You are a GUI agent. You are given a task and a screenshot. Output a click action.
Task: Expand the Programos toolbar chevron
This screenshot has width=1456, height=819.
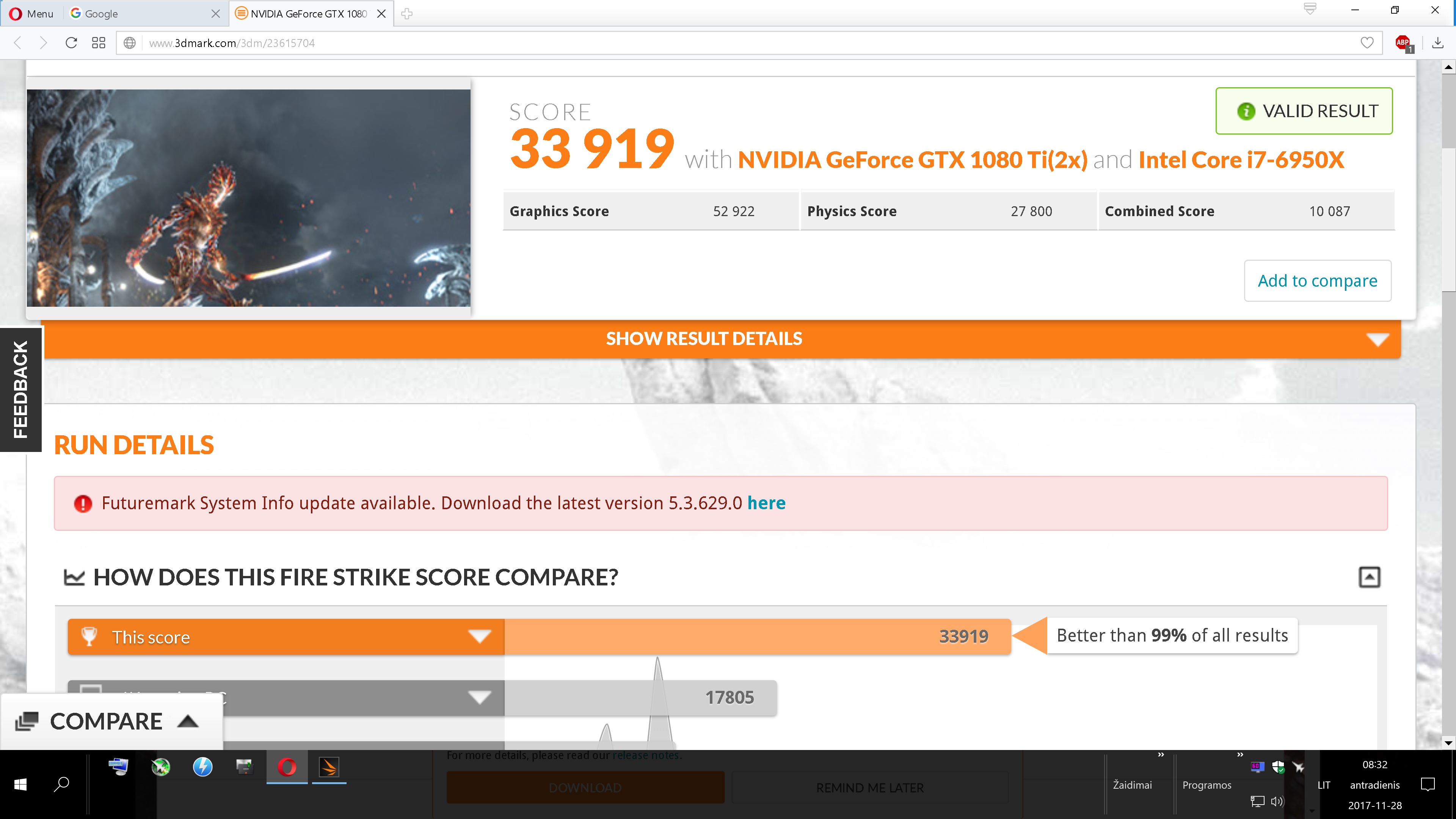[x=1239, y=755]
